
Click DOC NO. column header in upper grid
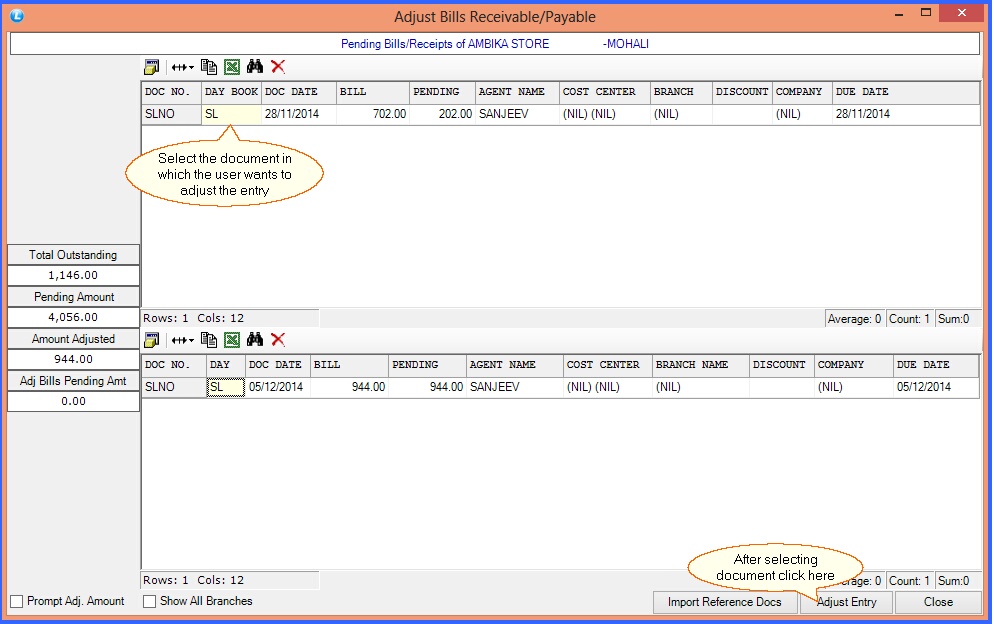pos(171,92)
